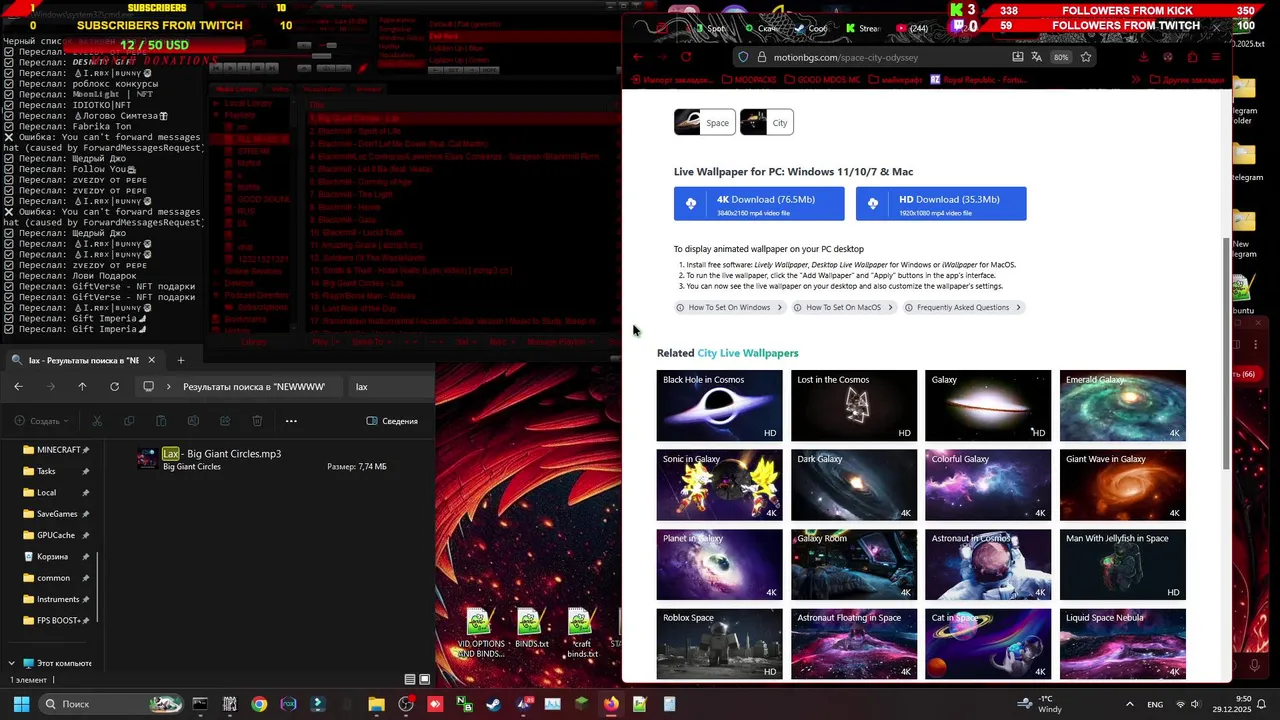Click browser back arrow
The width and height of the screenshot is (1280, 720).
(638, 57)
